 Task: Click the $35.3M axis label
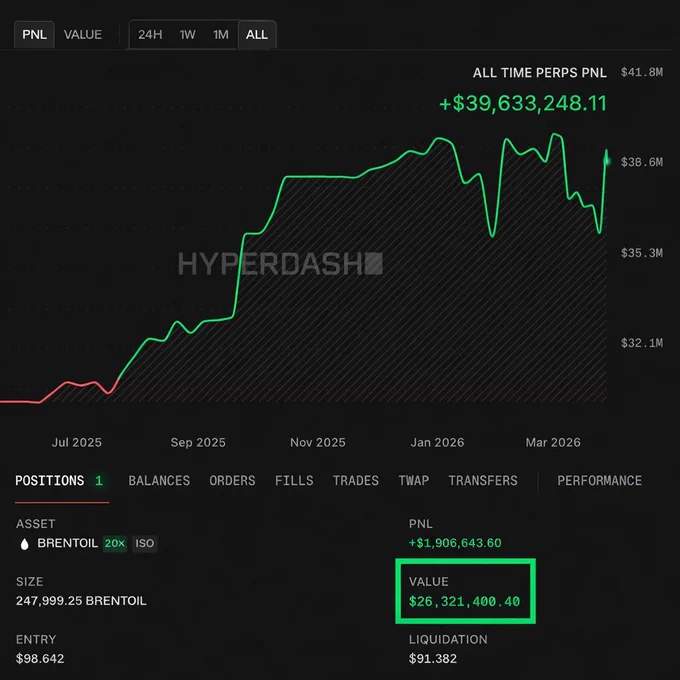pyautogui.click(x=641, y=253)
